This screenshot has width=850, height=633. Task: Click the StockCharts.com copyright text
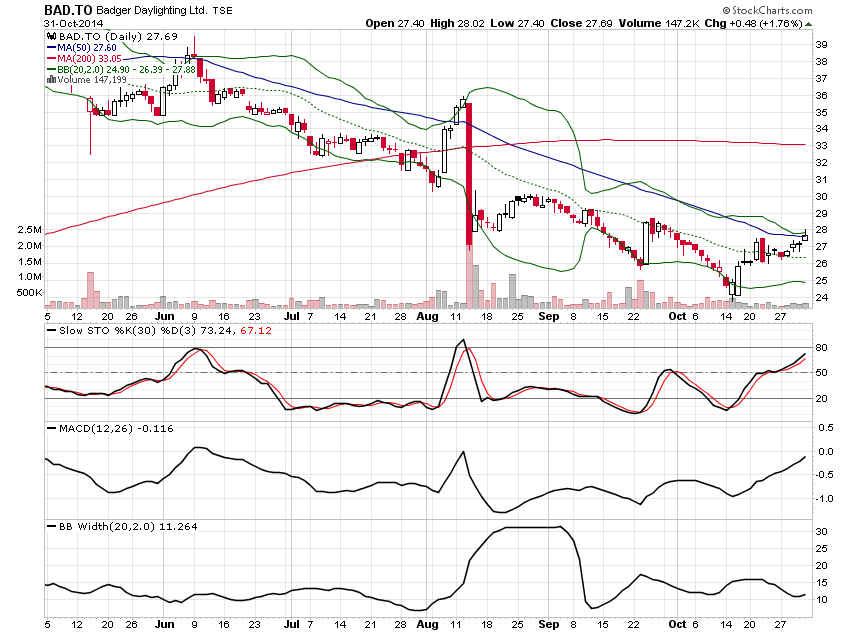pyautogui.click(x=768, y=10)
